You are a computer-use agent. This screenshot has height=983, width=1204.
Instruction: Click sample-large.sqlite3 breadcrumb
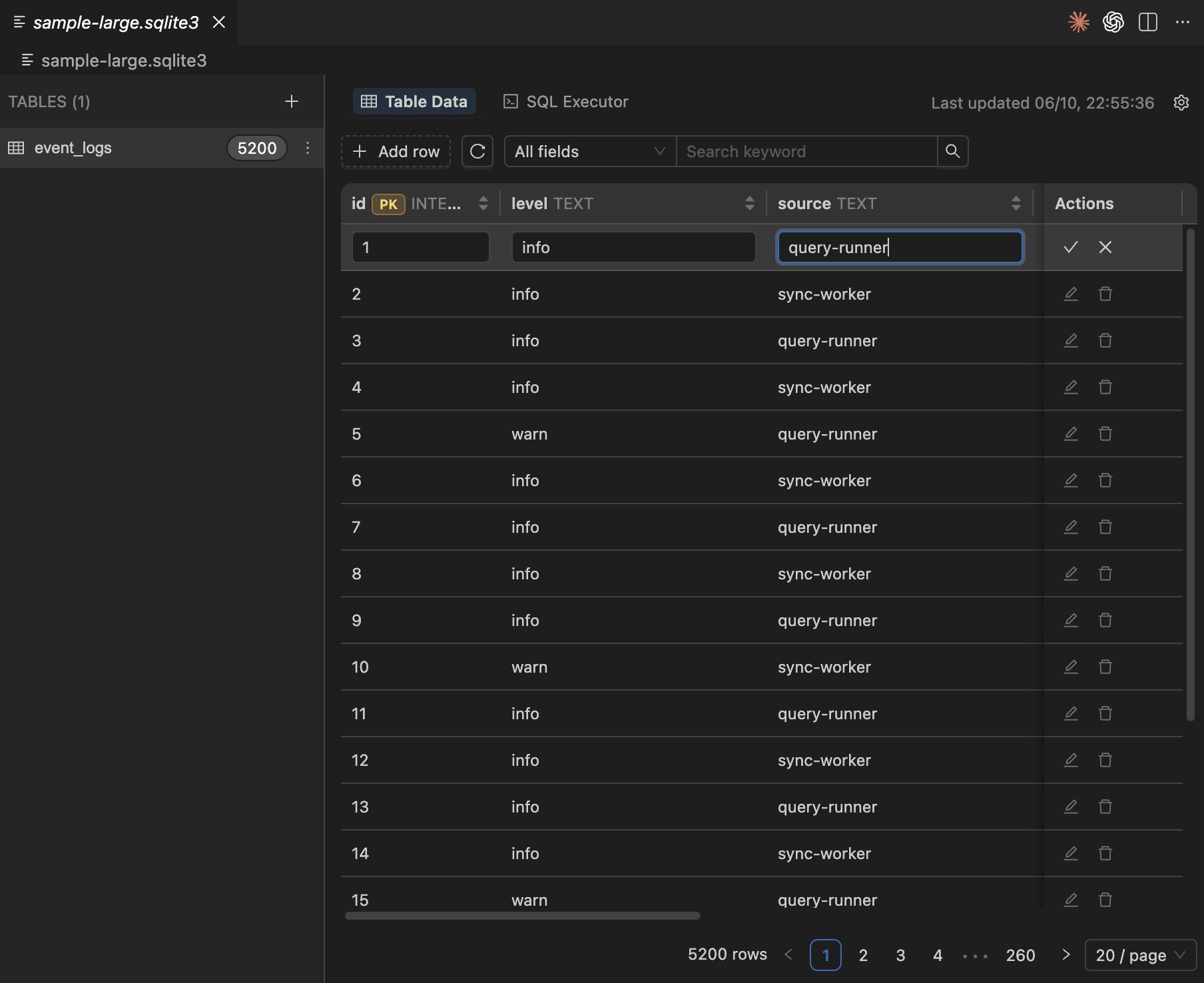click(x=124, y=61)
